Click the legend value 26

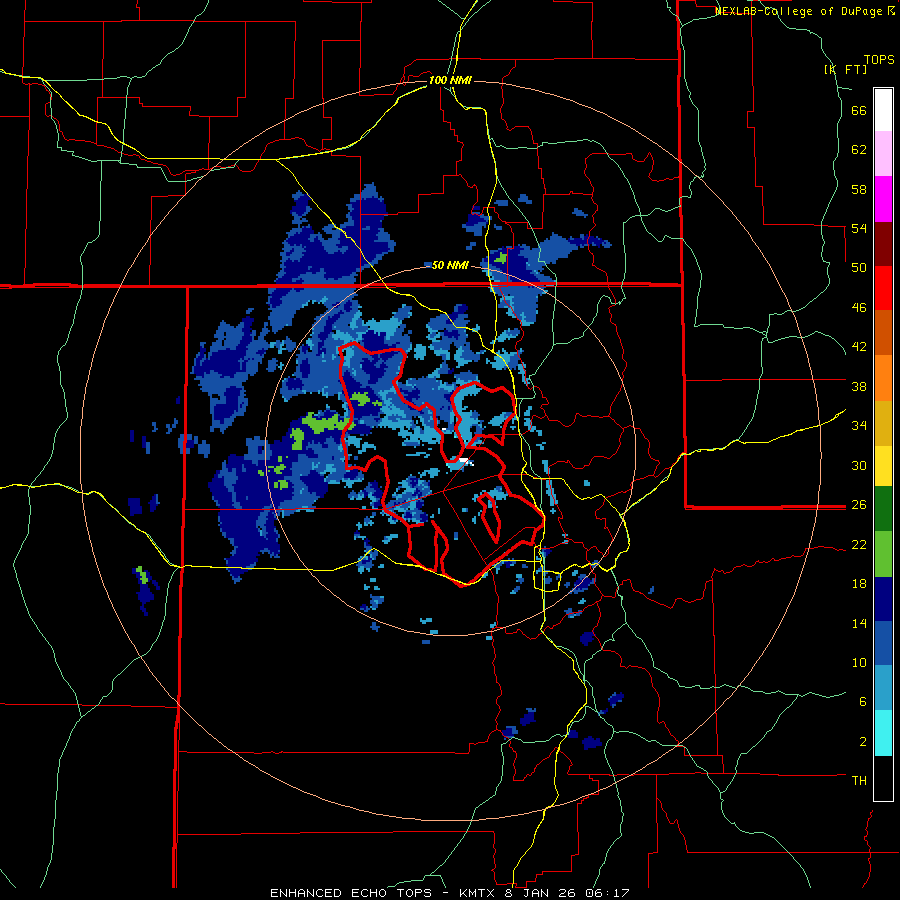[859, 505]
